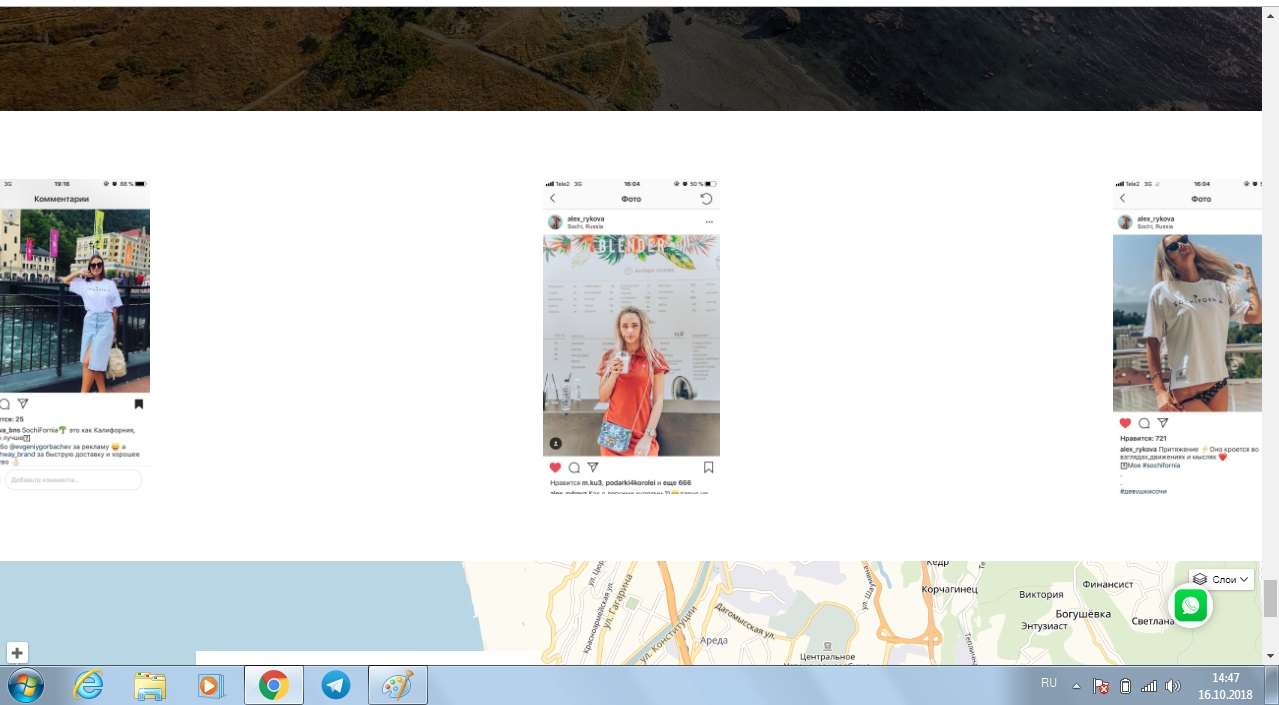This screenshot has width=1279, height=705.
Task: Open Telegram from the taskbar
Action: click(x=336, y=686)
